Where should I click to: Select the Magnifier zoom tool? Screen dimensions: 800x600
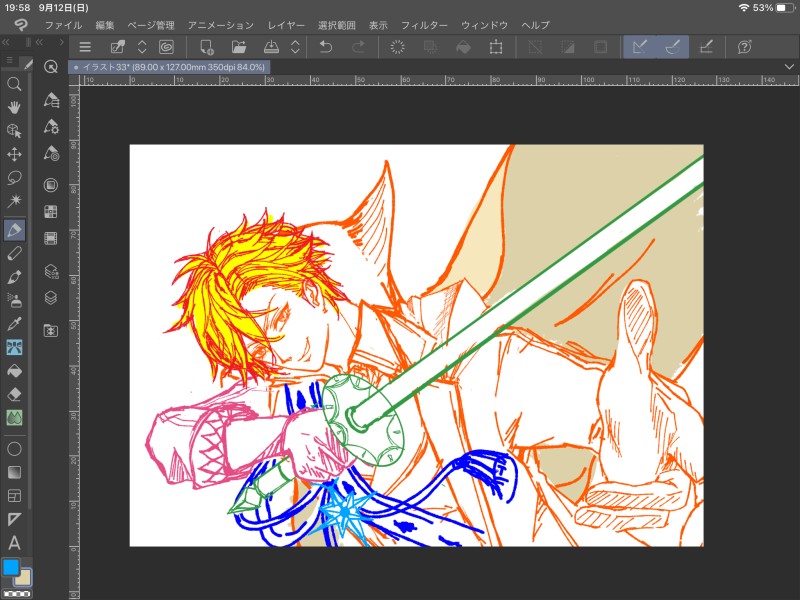tap(14, 84)
